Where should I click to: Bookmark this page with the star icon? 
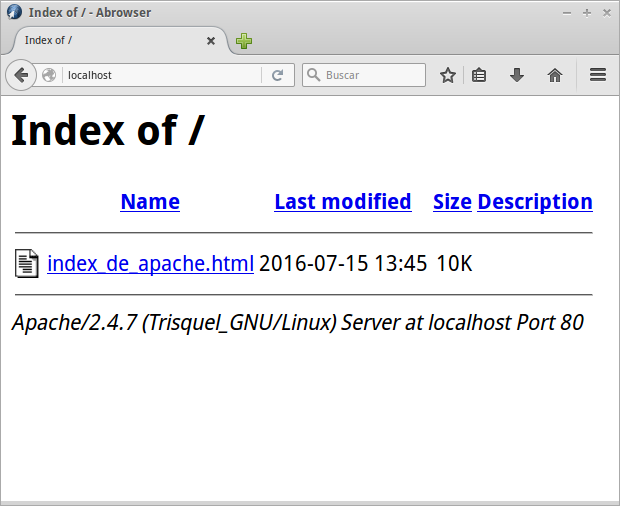[448, 75]
